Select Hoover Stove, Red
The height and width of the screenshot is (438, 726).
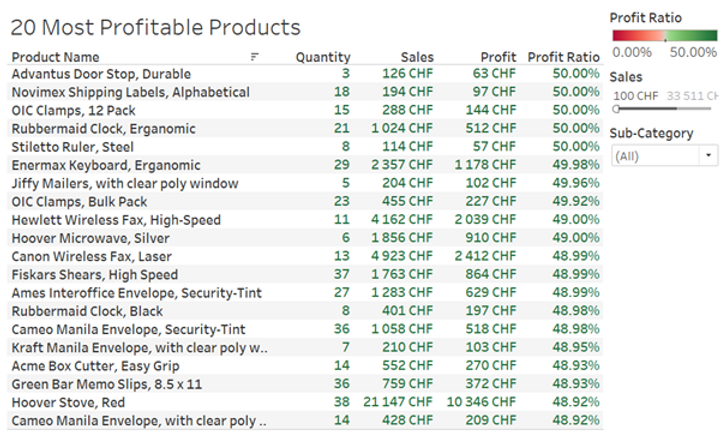tap(68, 402)
